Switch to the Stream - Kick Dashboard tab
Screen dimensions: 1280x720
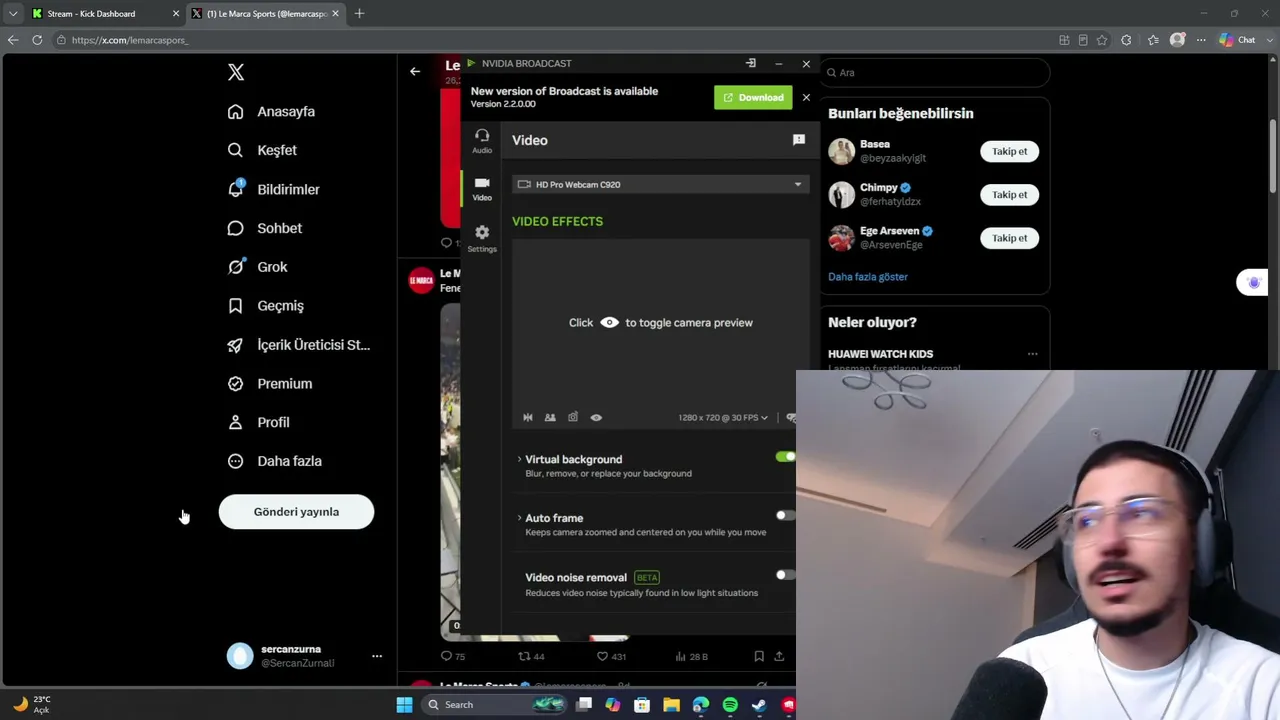point(104,13)
